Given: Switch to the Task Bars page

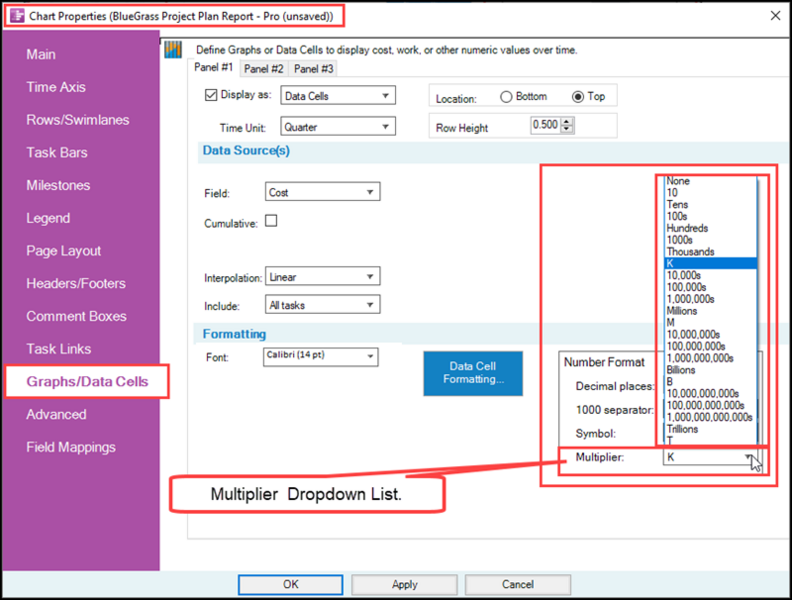Looking at the screenshot, I should [57, 153].
